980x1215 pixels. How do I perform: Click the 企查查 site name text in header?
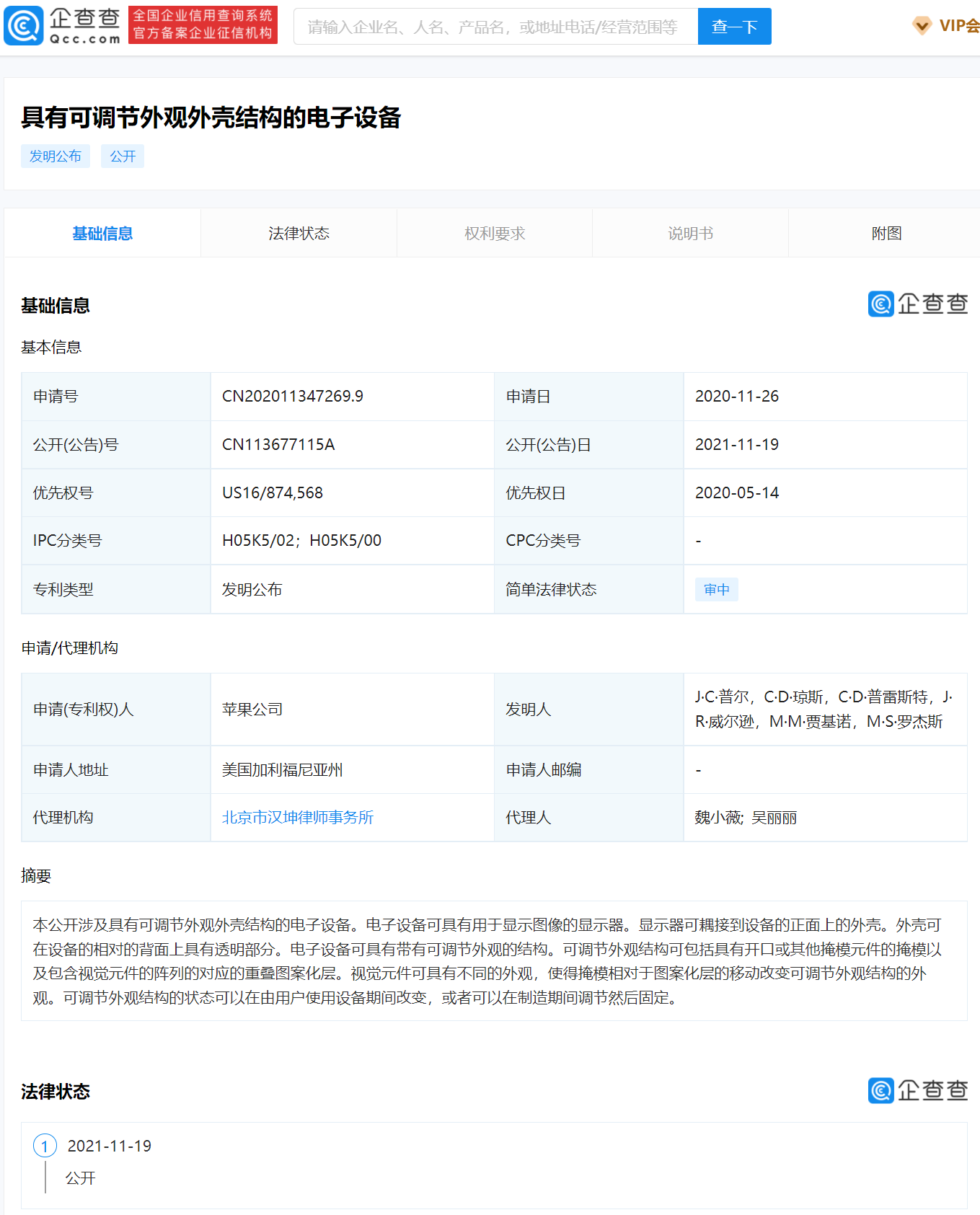point(84,19)
